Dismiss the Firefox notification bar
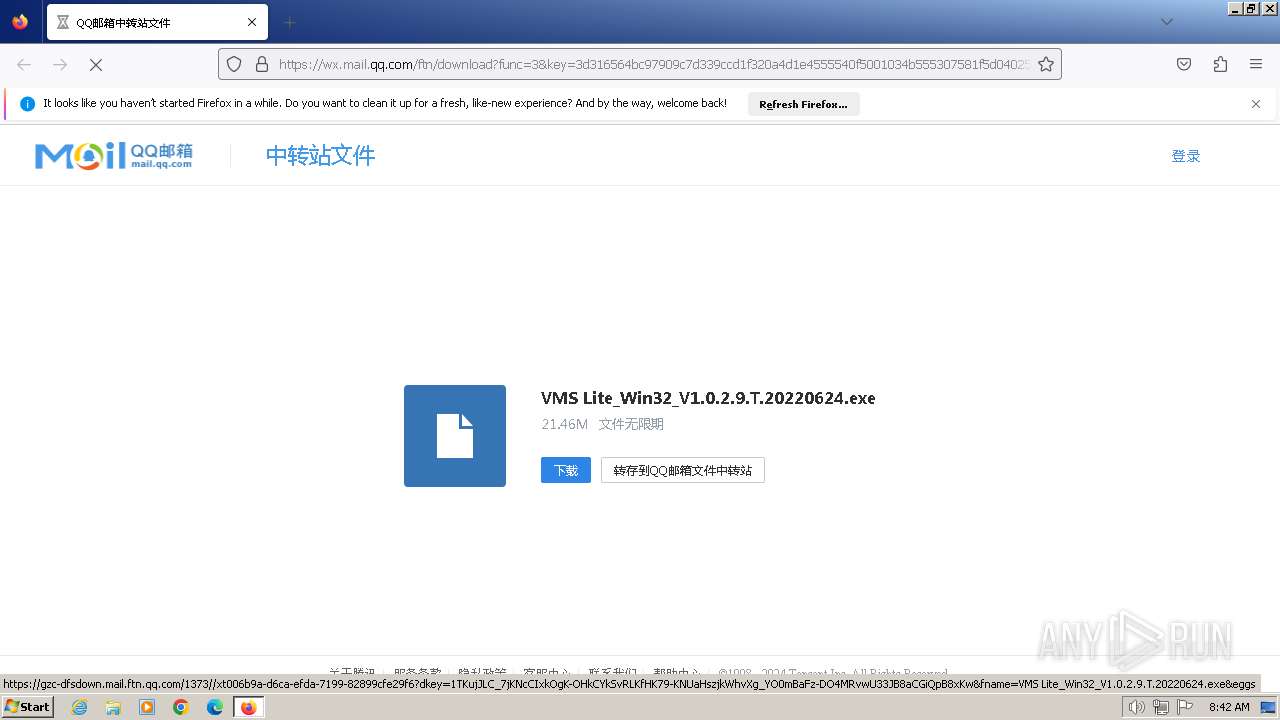 [x=1256, y=104]
